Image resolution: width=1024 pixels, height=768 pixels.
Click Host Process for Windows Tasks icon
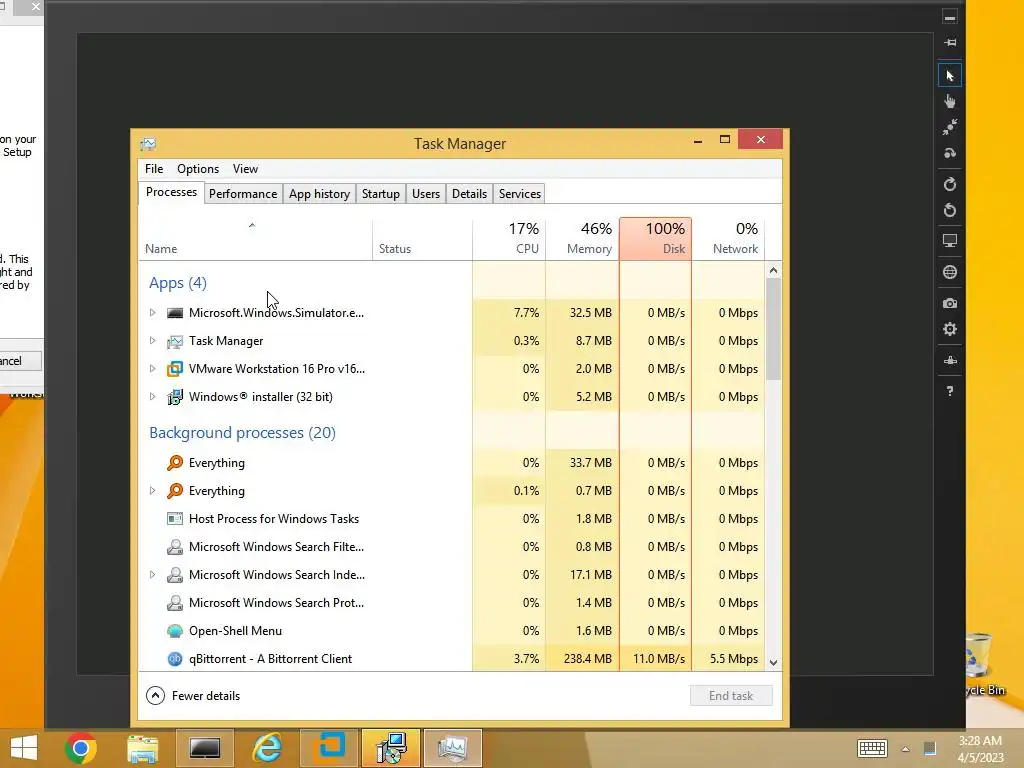click(x=174, y=519)
